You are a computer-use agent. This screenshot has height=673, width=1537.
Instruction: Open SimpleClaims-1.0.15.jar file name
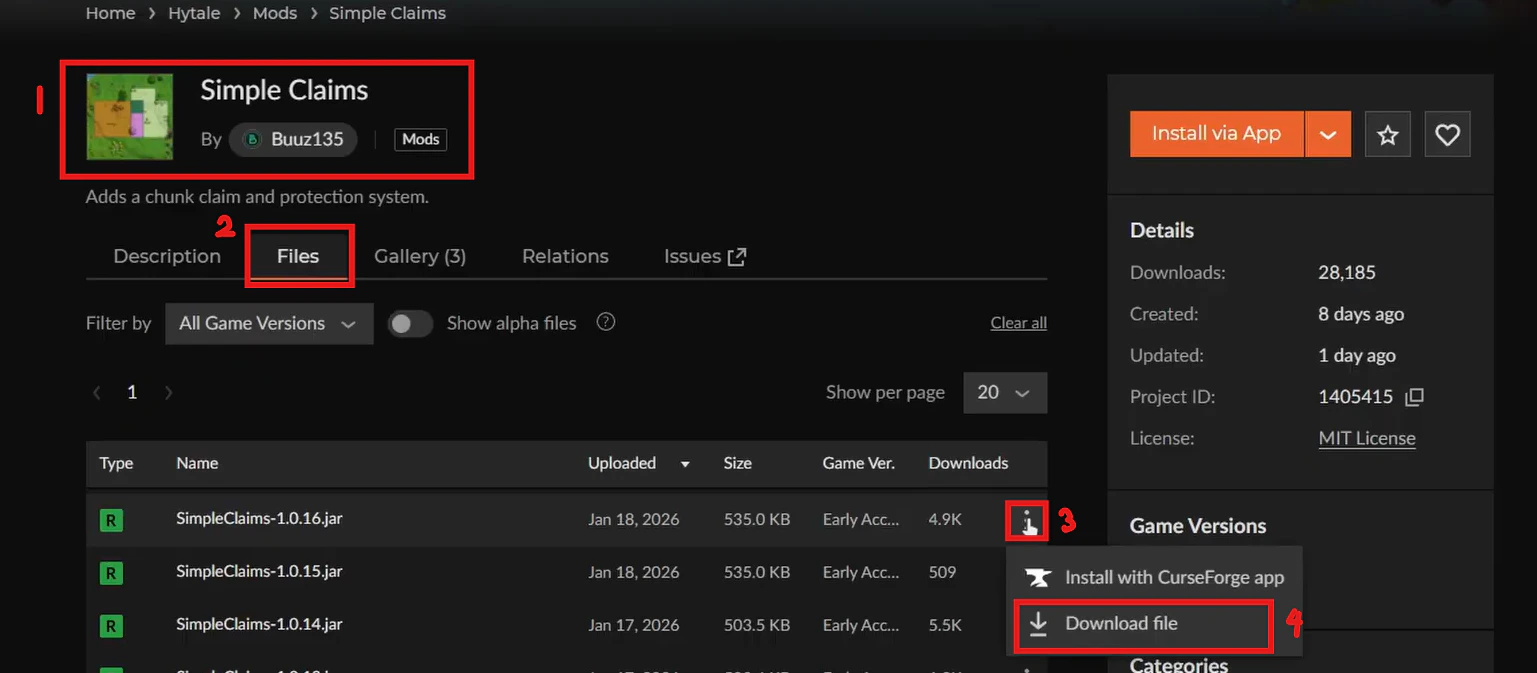[259, 571]
